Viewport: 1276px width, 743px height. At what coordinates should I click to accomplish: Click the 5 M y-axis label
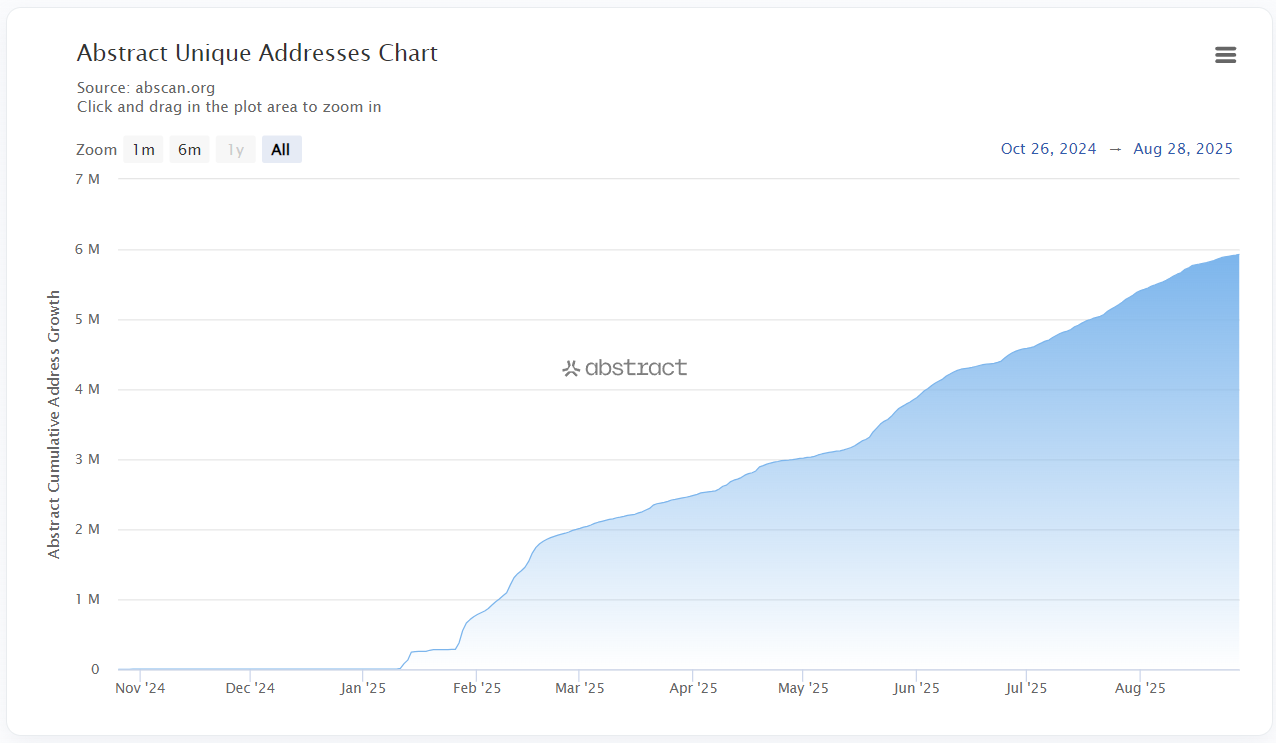click(x=88, y=319)
